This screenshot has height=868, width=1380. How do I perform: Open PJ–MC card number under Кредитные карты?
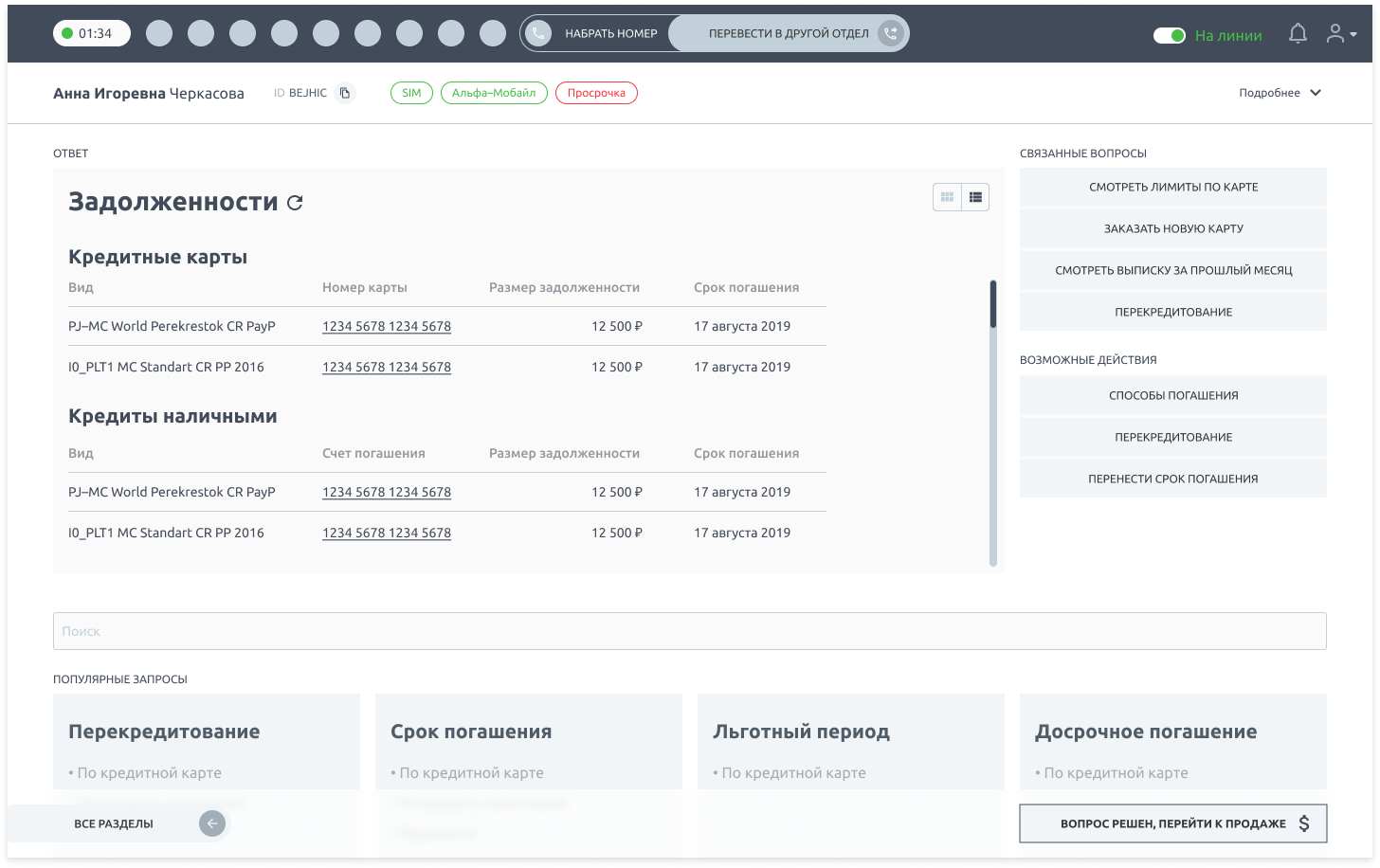(x=387, y=326)
